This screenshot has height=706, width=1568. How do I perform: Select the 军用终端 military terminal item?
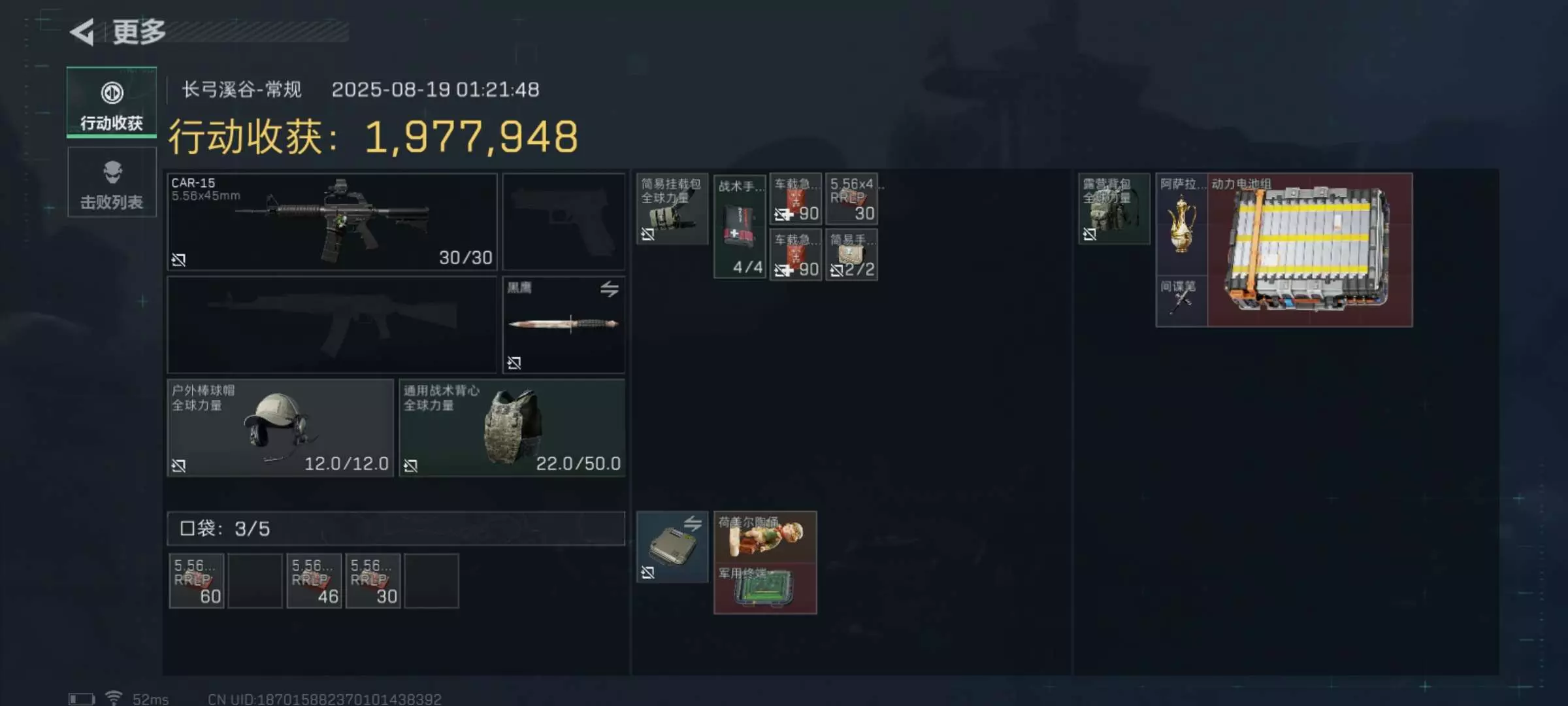coord(765,588)
